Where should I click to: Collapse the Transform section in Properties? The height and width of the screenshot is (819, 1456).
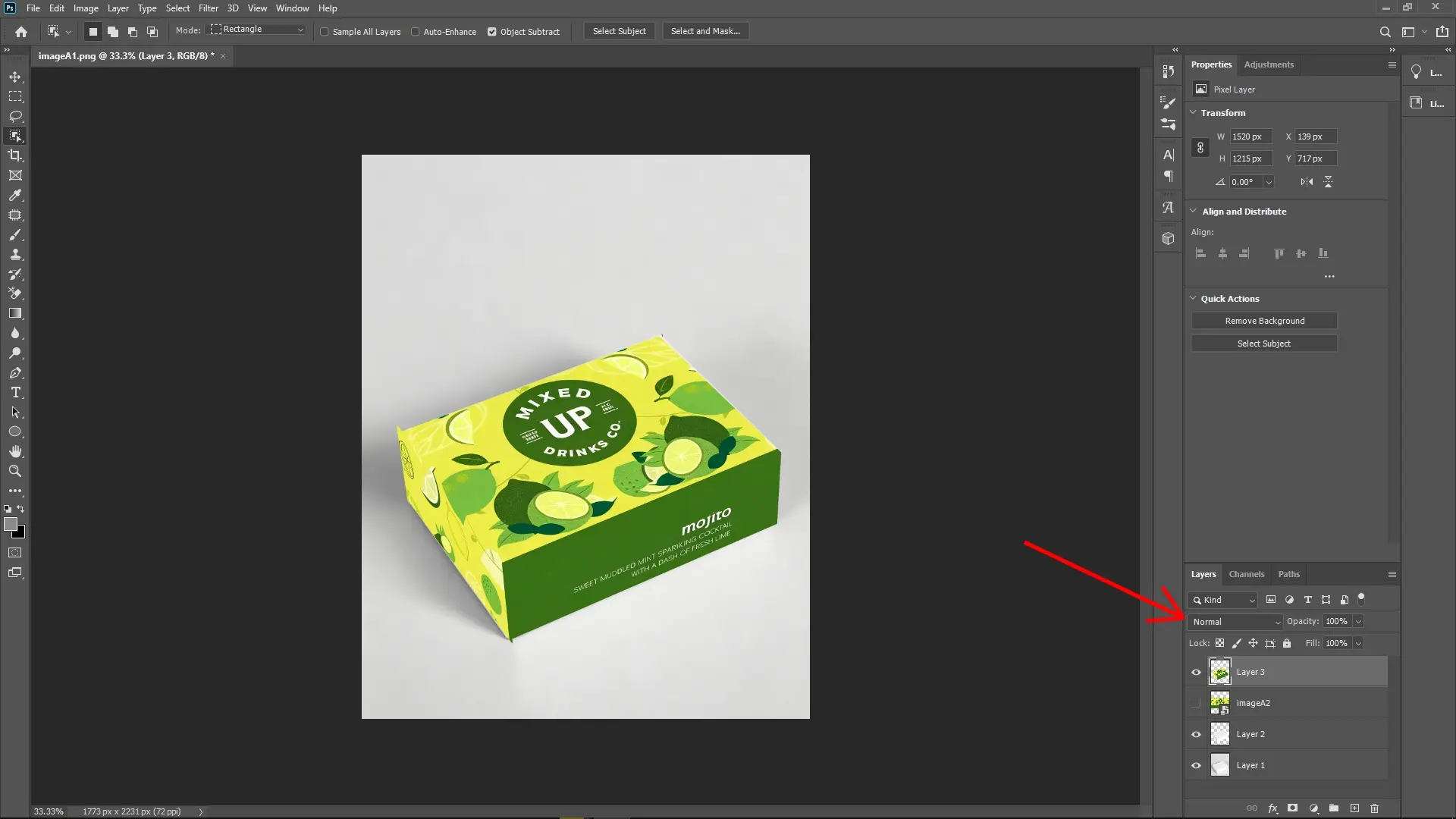pyautogui.click(x=1193, y=112)
